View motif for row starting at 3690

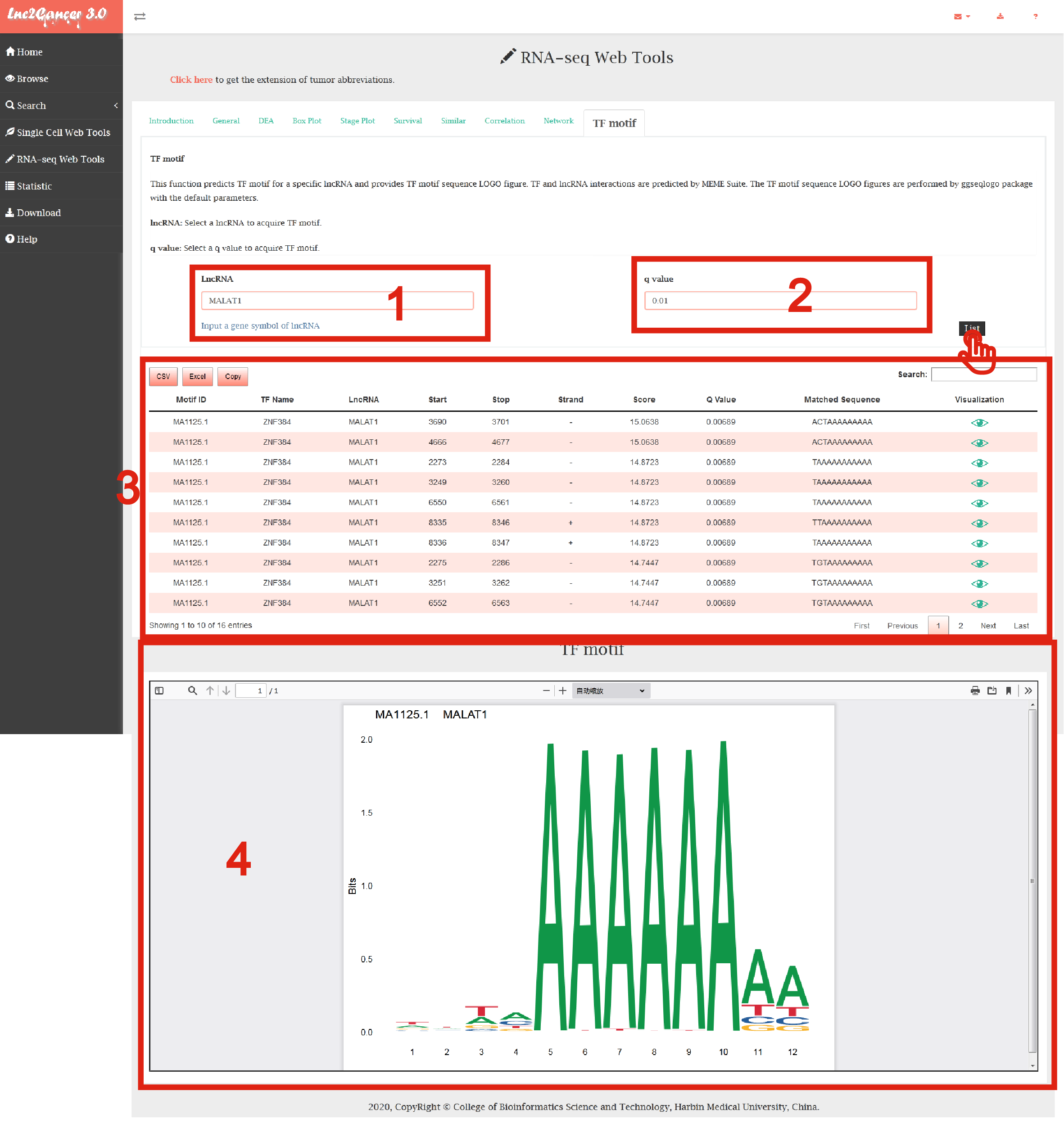(979, 423)
